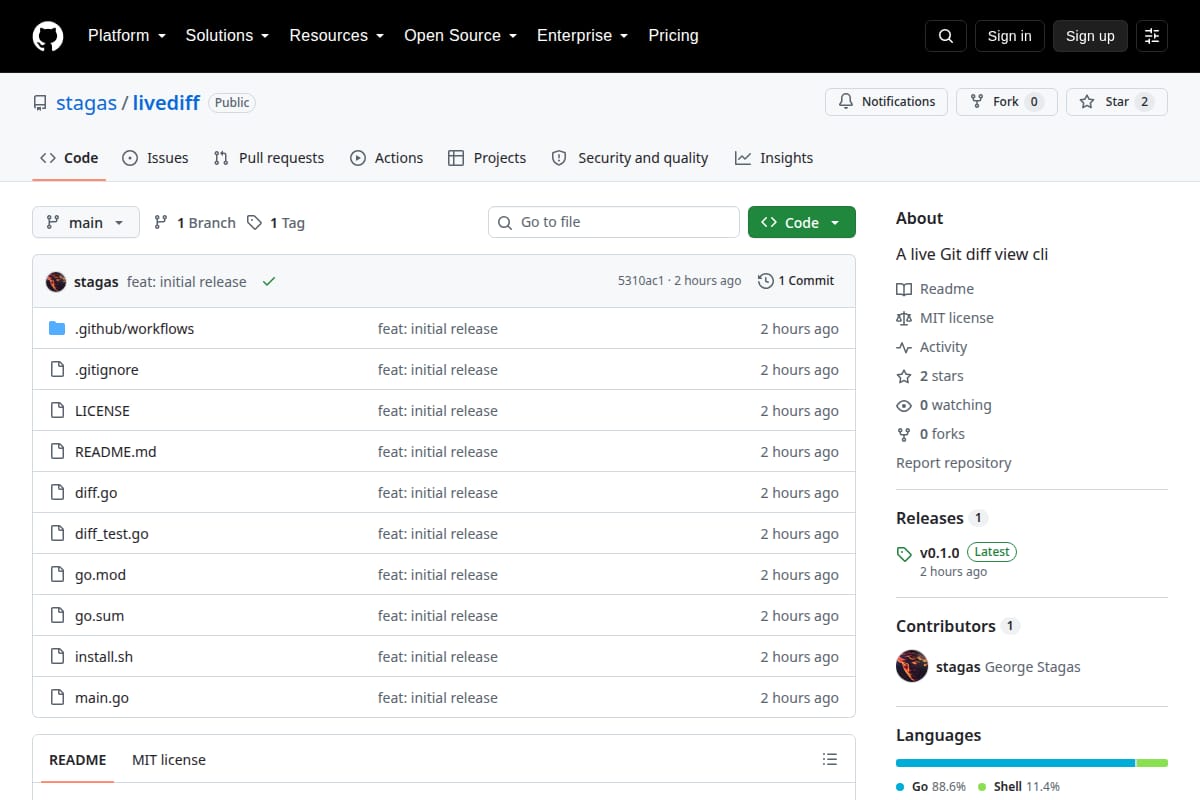Click the fork icon beside 0 forks
Viewport: 1200px width, 800px height.
[x=904, y=434]
